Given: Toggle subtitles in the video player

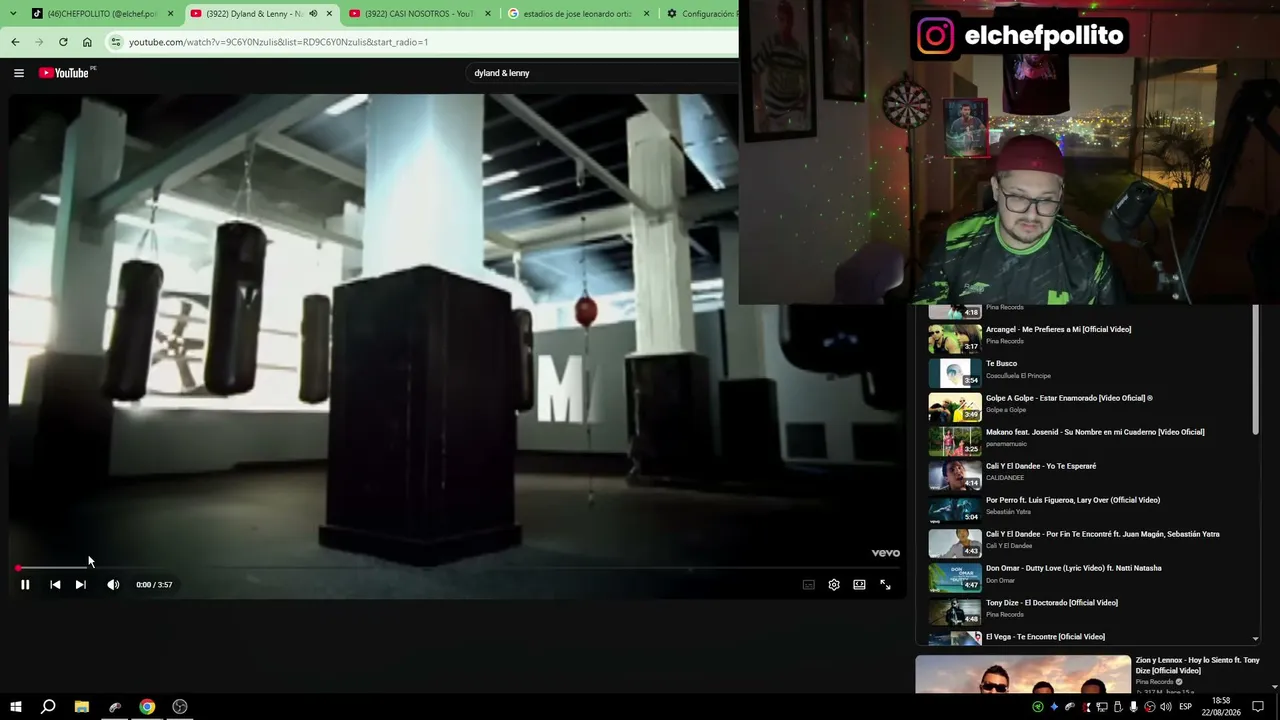Looking at the screenshot, I should pyautogui.click(x=809, y=585).
